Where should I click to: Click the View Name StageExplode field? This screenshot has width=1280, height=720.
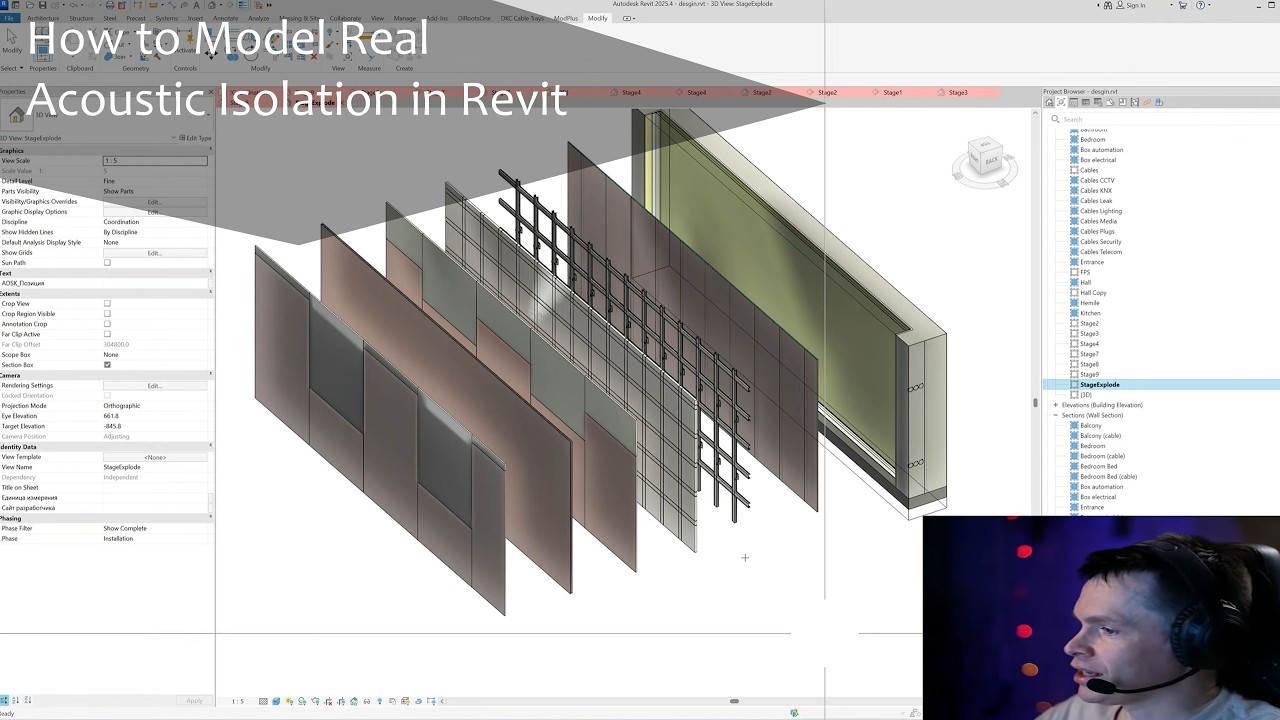click(x=155, y=467)
